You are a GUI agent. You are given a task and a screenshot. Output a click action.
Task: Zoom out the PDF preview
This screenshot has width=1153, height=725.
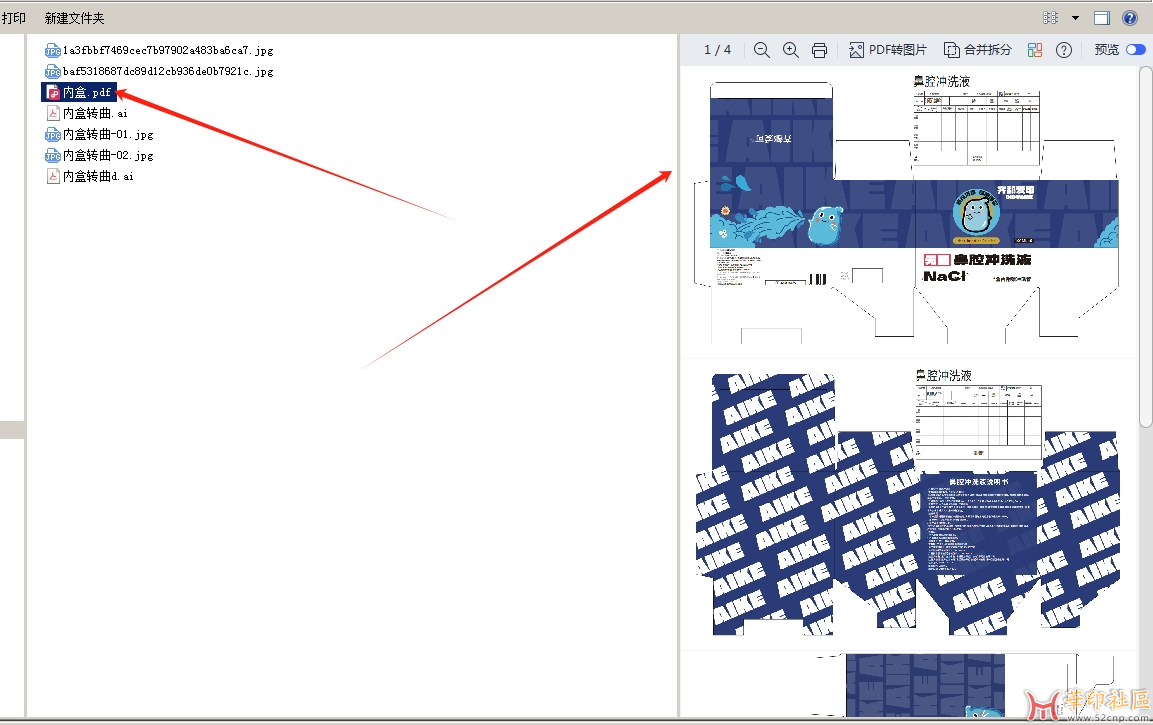pyautogui.click(x=762, y=50)
